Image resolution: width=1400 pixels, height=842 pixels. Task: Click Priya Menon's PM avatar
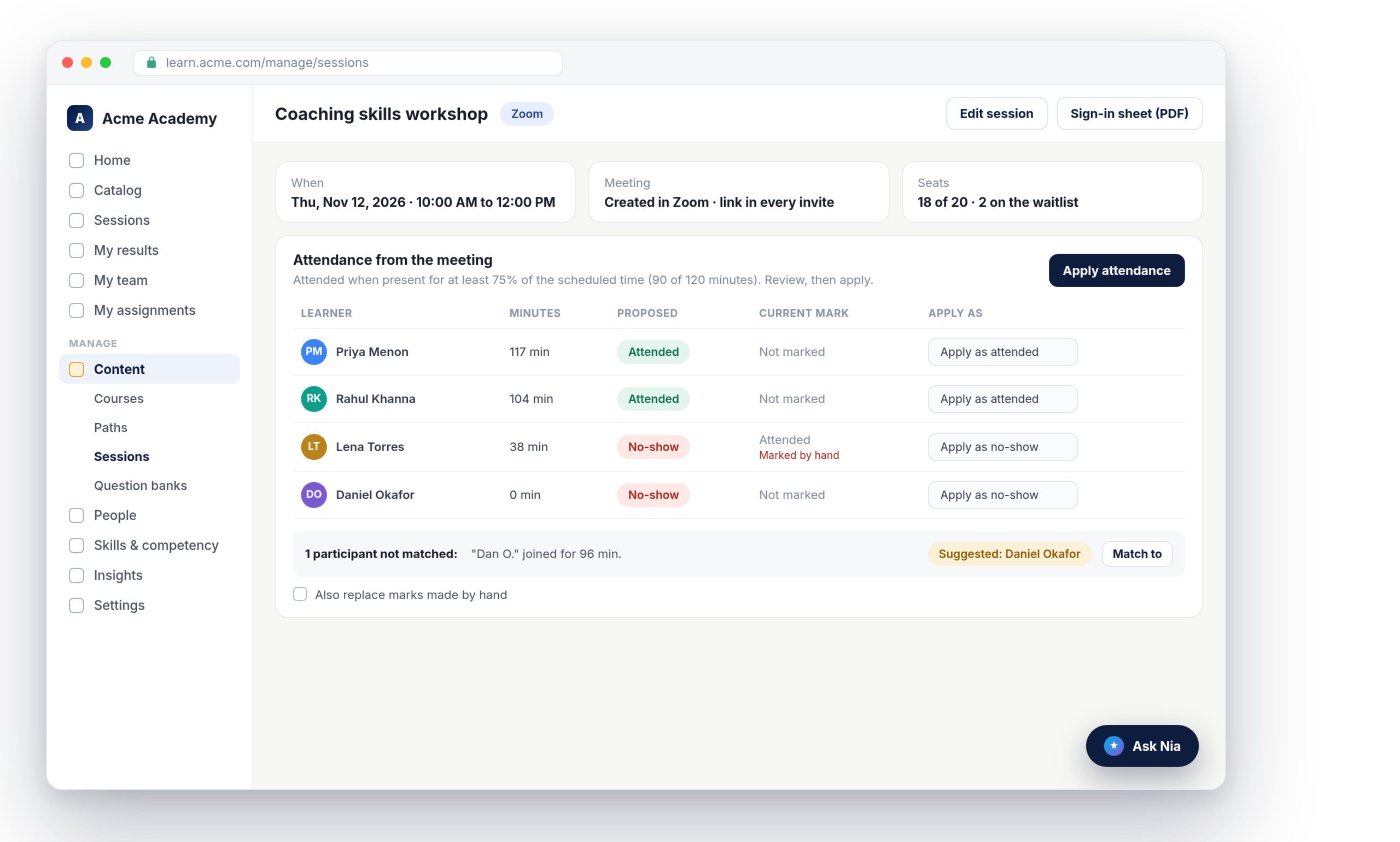coord(313,352)
